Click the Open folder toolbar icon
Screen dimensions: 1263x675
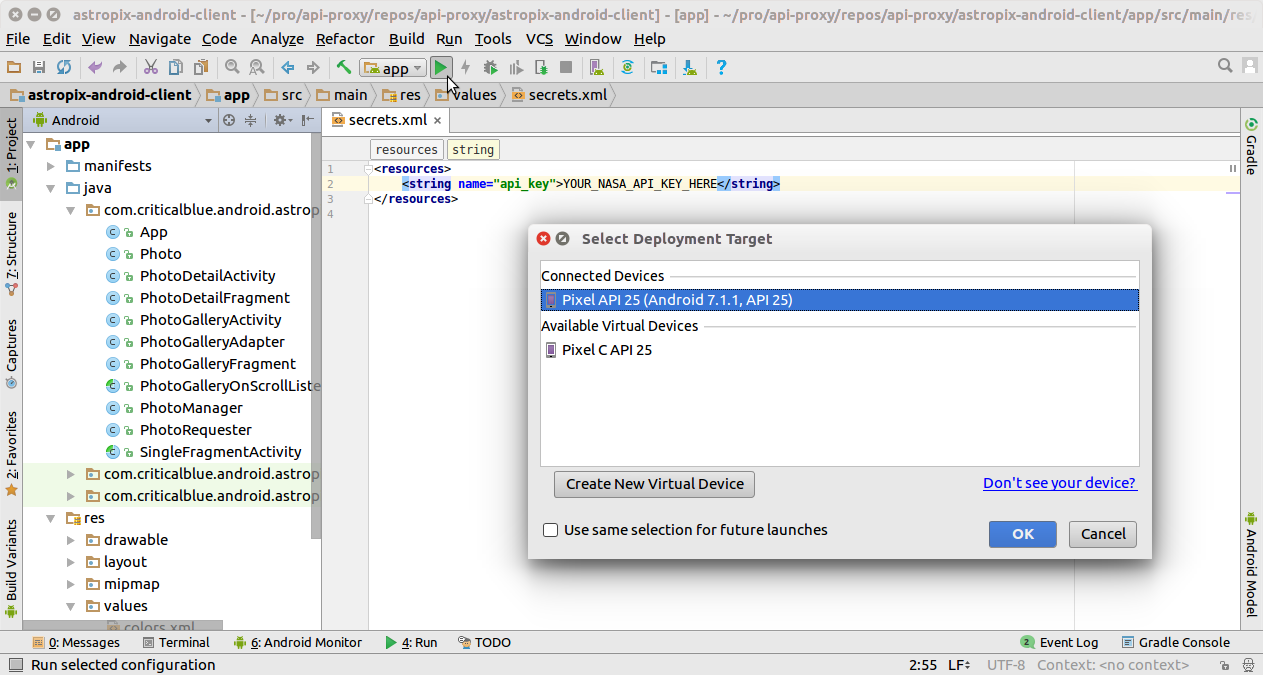[x=14, y=67]
